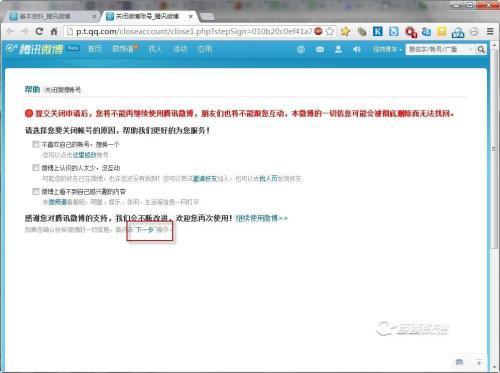Open the @ mentions icon in Weibo header
Viewport: 500px width, 373px height.
[x=301, y=49]
